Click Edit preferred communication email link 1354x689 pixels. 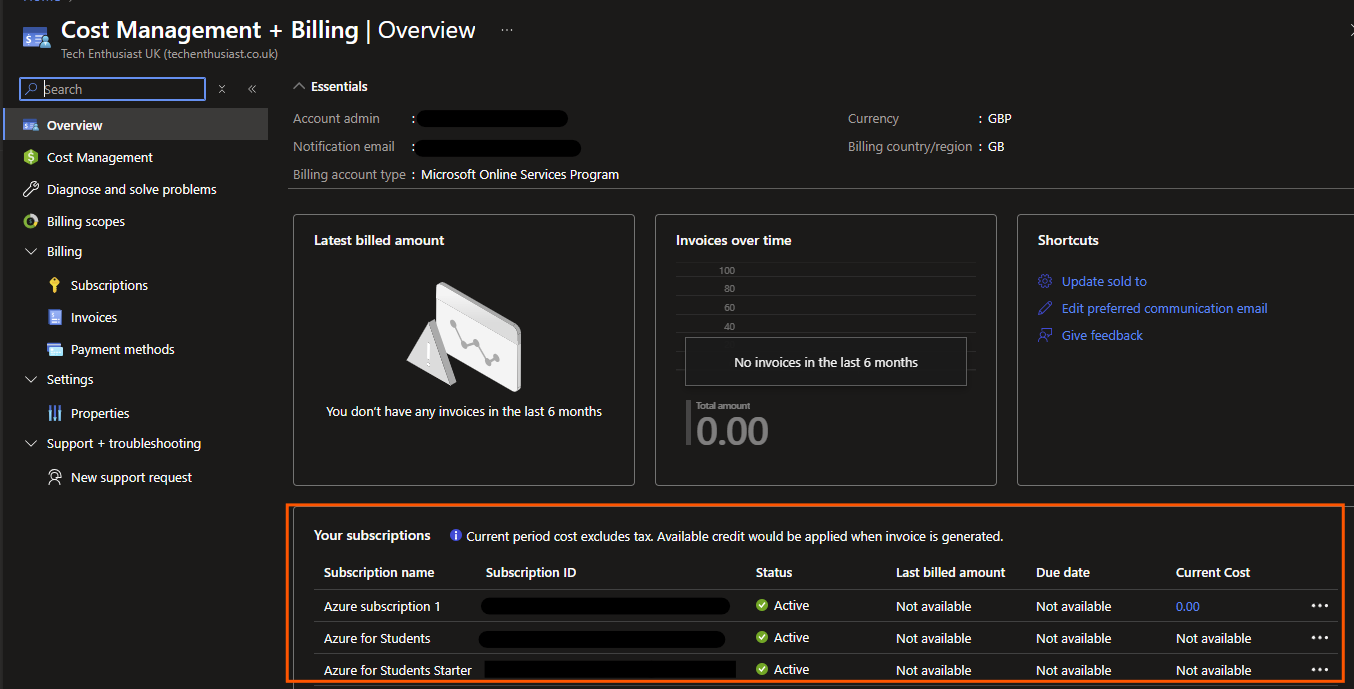pyautogui.click(x=1164, y=308)
